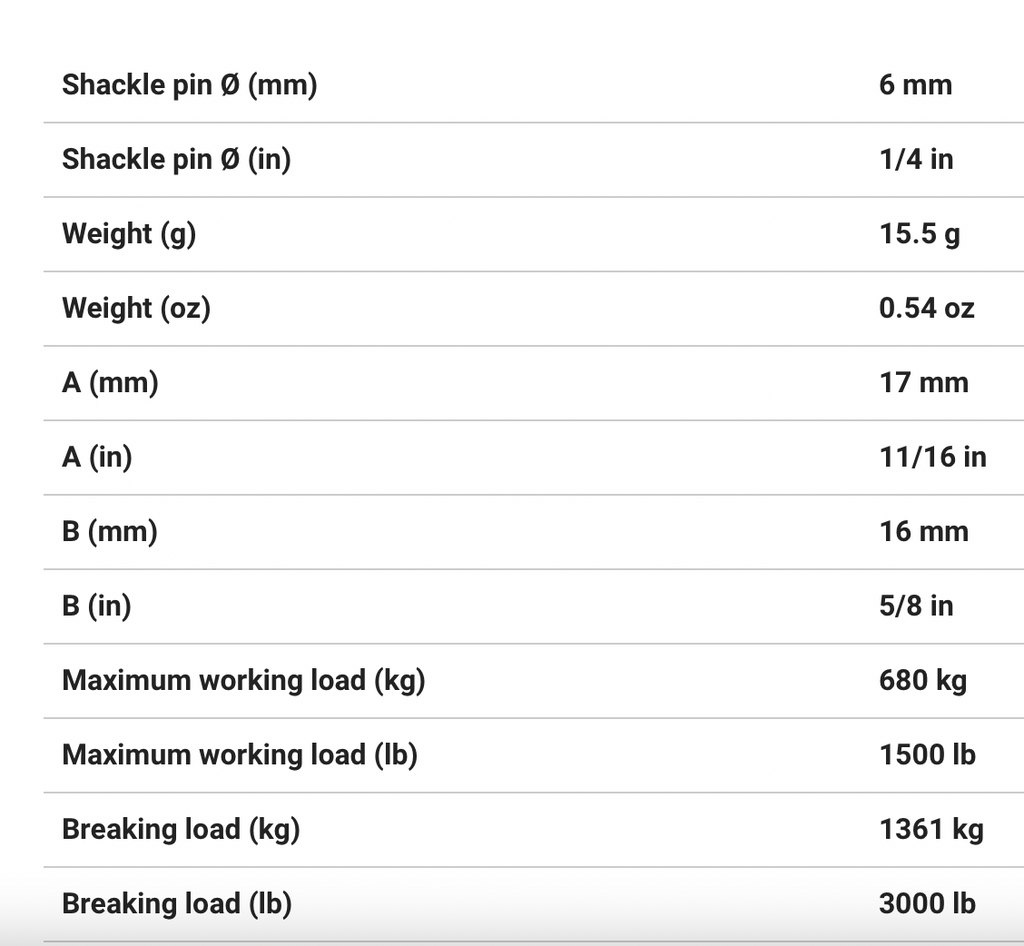This screenshot has width=1024, height=946.
Task: Click the "Breaking load (kg)" label
Action: point(181,829)
